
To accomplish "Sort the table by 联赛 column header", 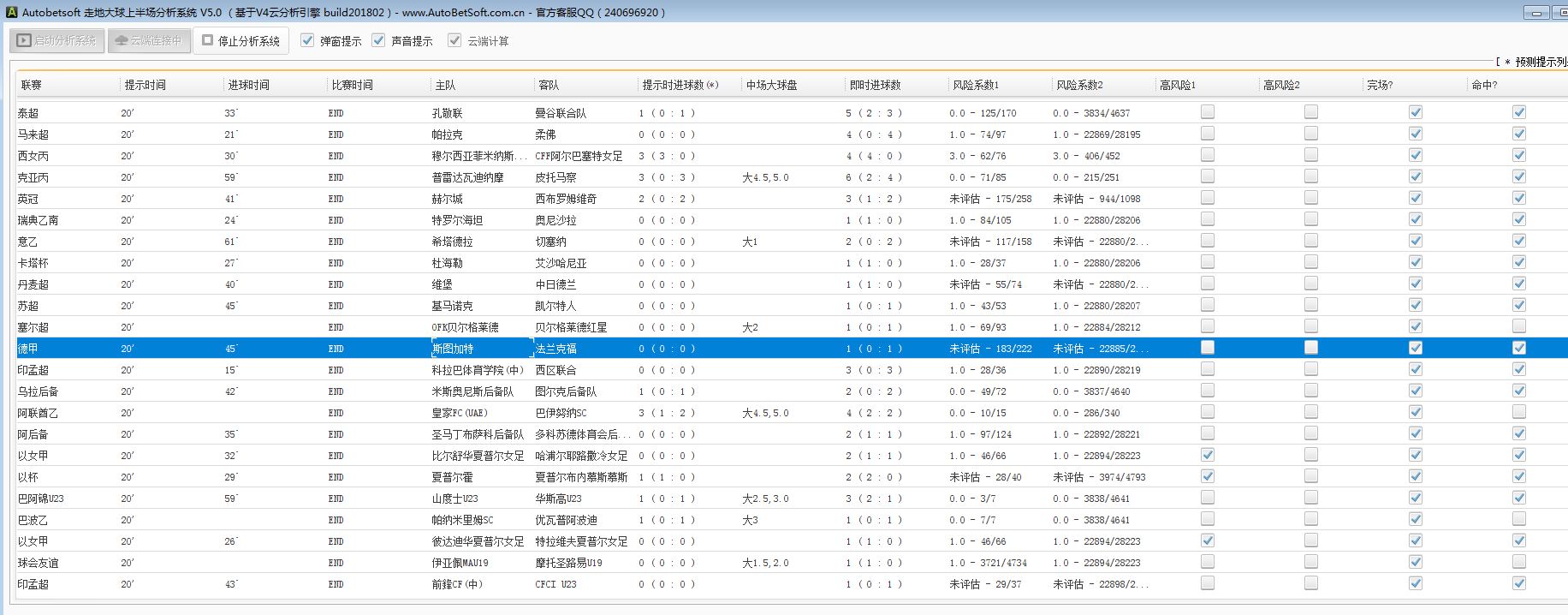I will pos(32,85).
